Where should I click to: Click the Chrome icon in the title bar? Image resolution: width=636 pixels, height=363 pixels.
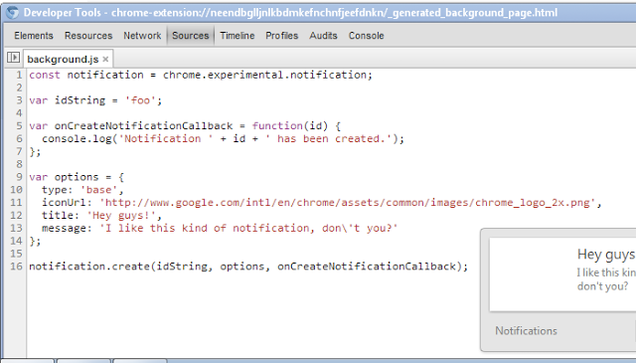(x=13, y=13)
